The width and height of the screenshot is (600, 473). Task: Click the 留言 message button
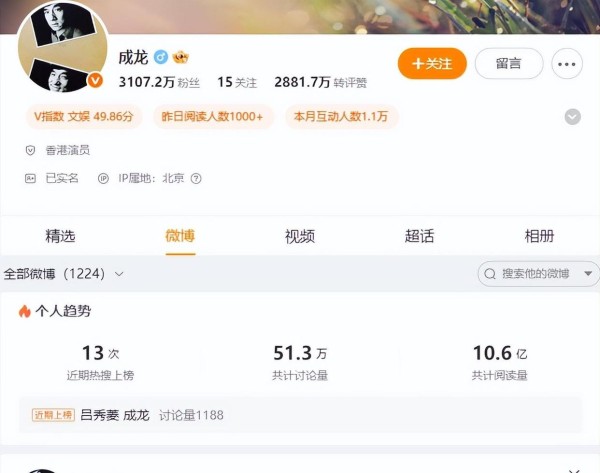509,64
